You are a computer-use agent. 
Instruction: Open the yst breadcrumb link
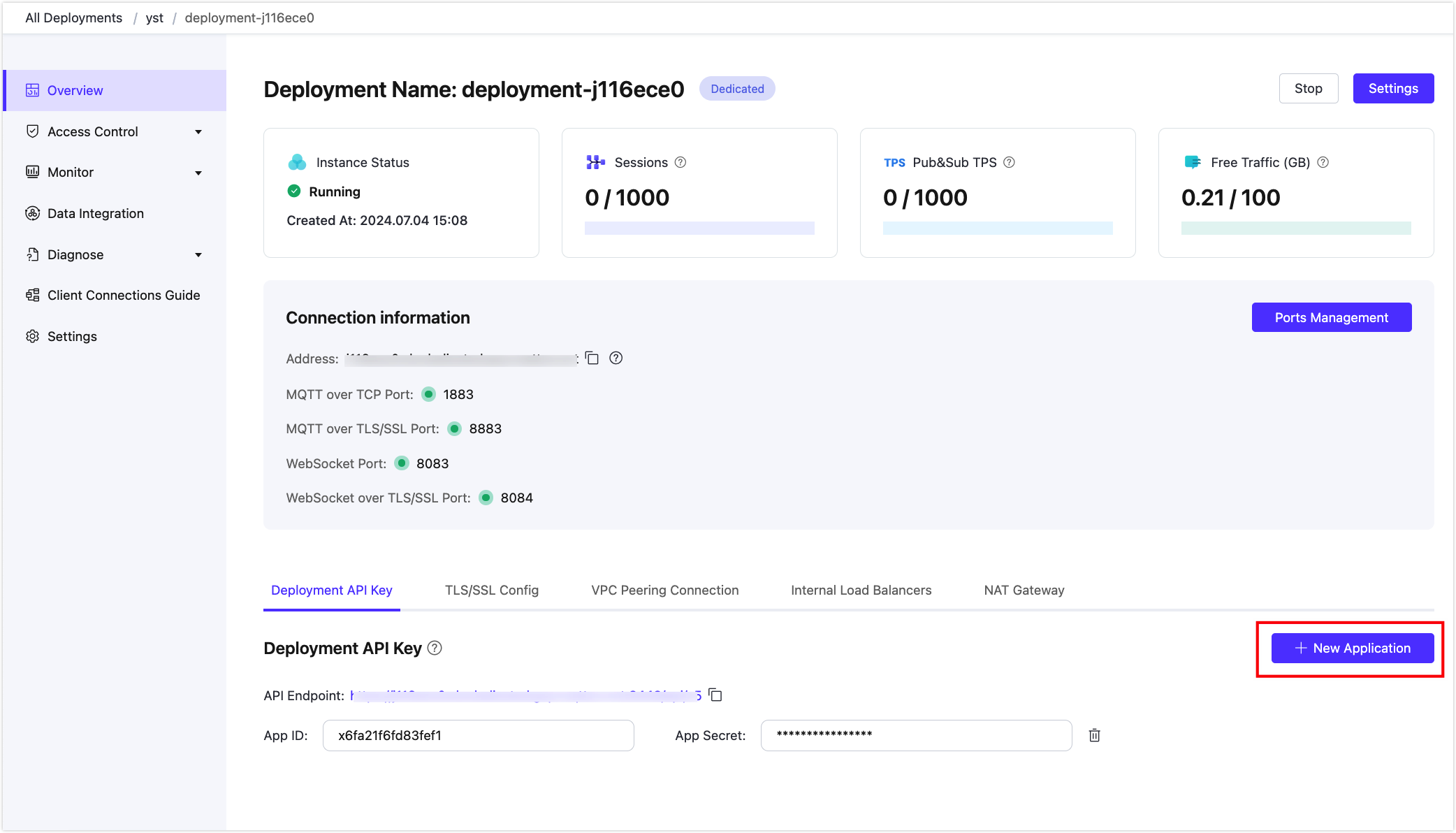tap(154, 17)
